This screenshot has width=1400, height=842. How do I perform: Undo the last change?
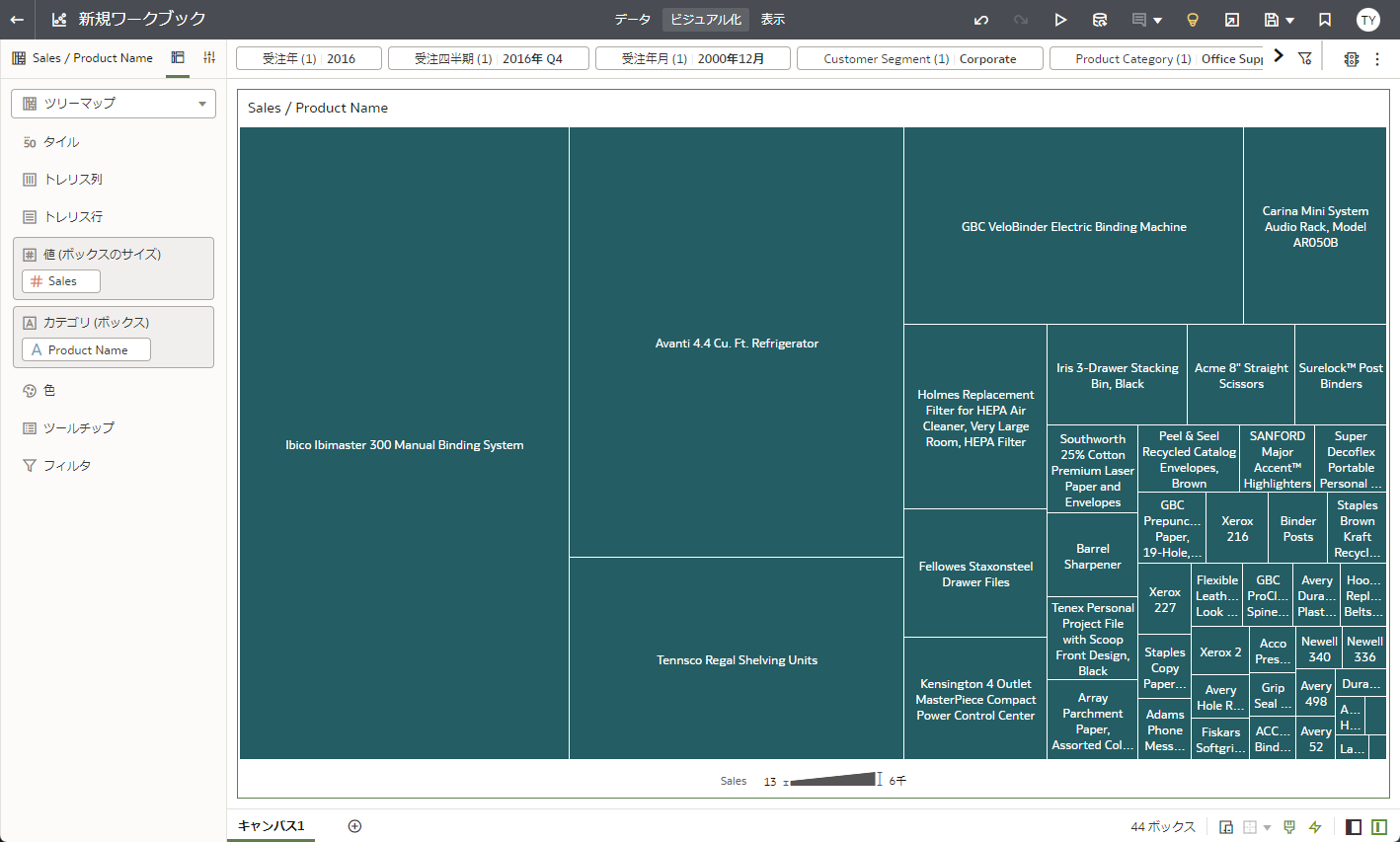pyautogui.click(x=981, y=20)
